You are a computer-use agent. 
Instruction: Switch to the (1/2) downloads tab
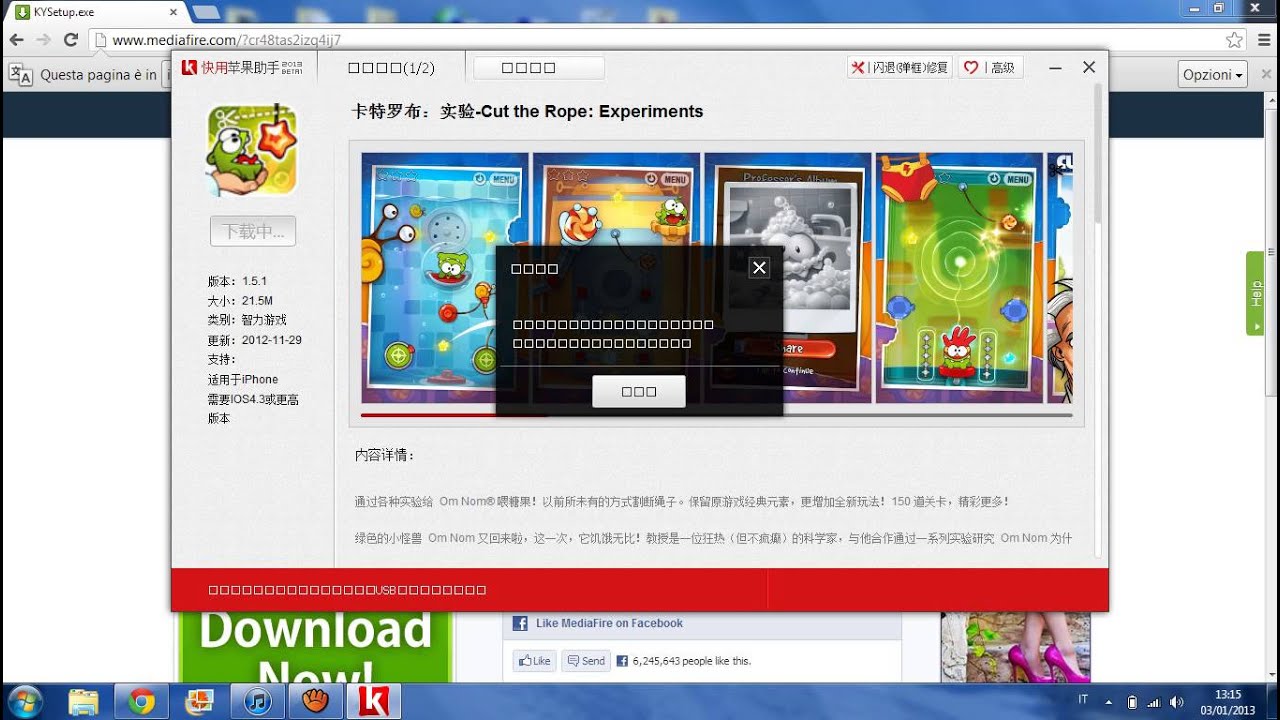(391, 68)
